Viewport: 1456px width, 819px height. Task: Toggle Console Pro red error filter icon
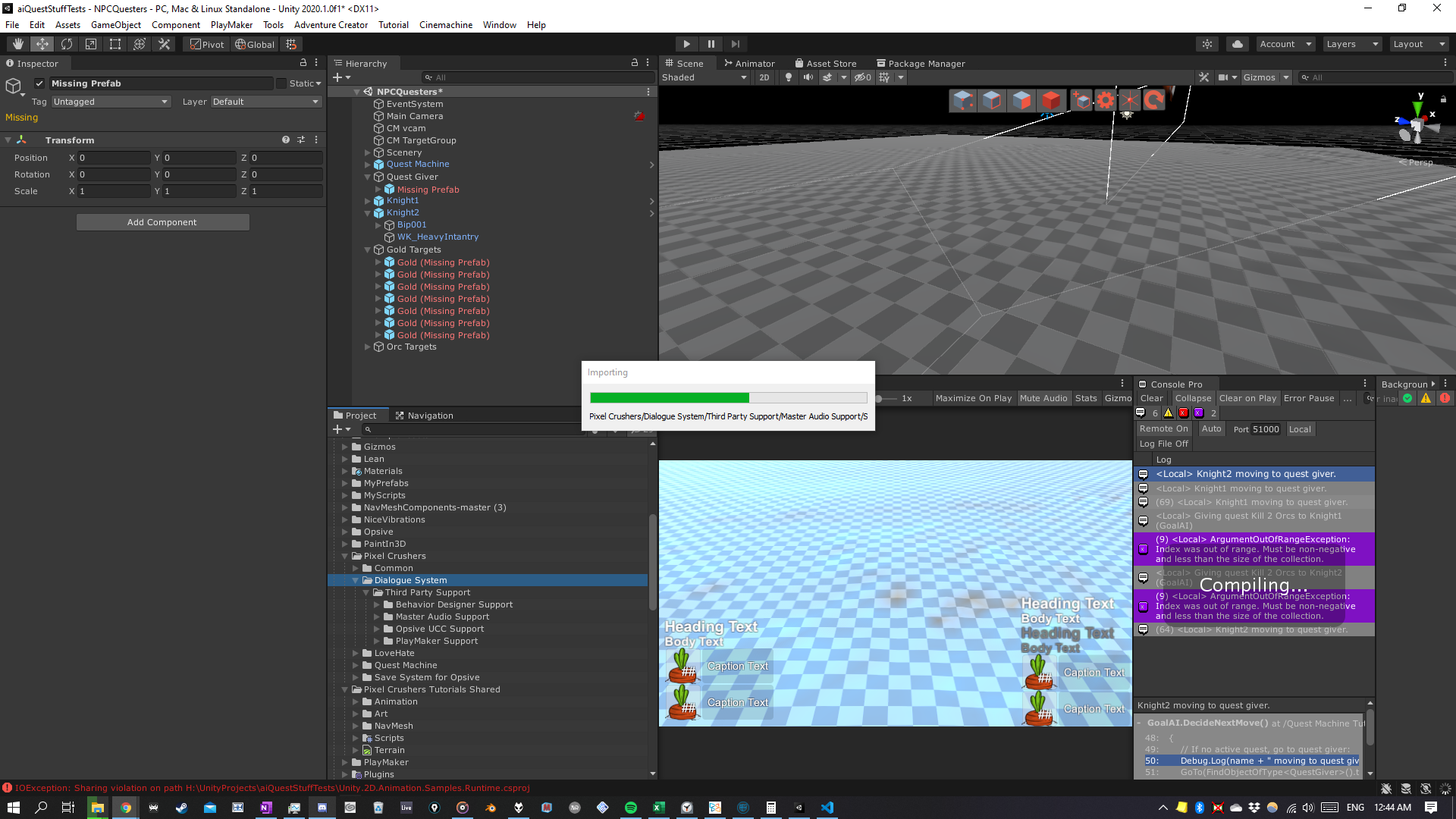point(1183,413)
